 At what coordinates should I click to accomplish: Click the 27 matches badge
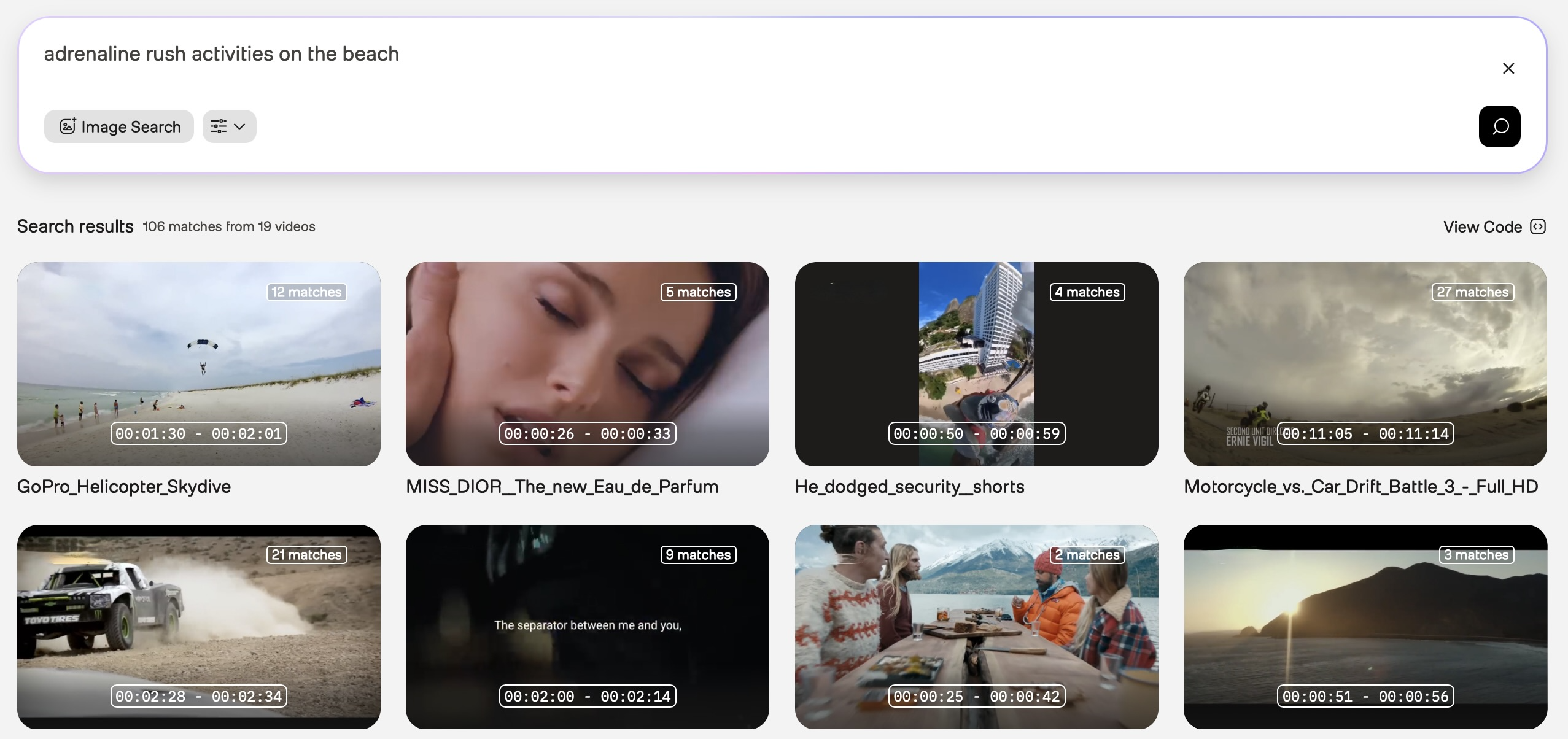1473,292
